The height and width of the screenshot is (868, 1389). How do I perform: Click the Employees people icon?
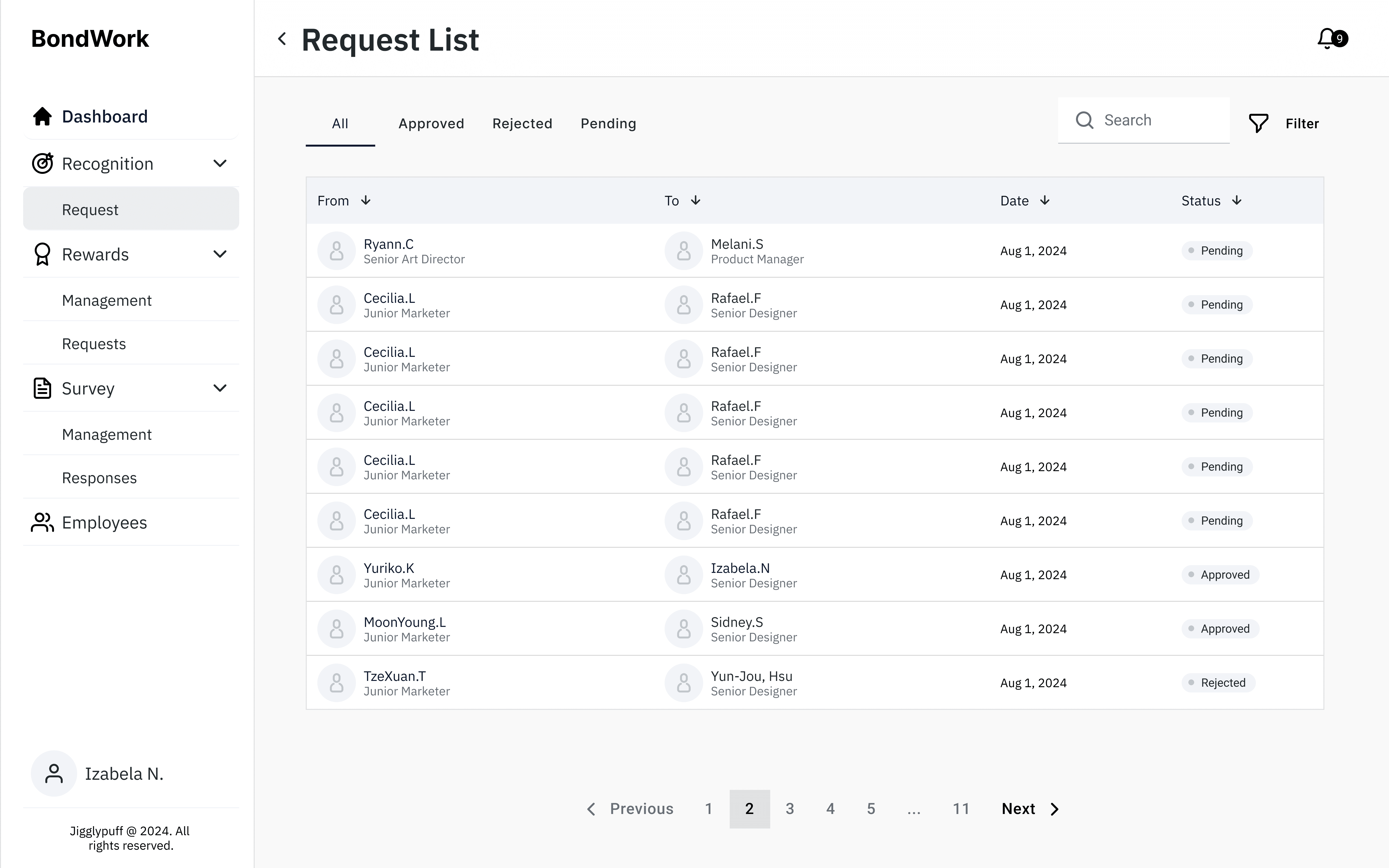pyautogui.click(x=42, y=522)
